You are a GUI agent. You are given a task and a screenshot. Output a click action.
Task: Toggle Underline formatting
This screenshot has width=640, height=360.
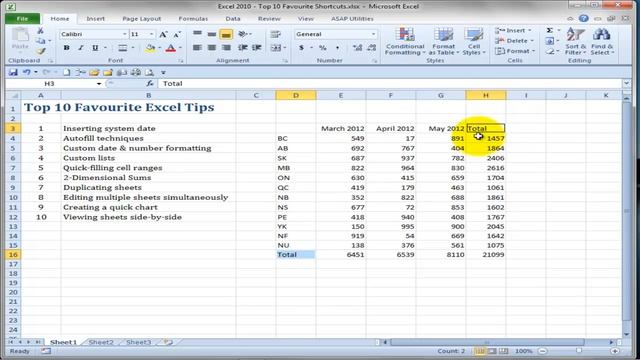(x=95, y=48)
